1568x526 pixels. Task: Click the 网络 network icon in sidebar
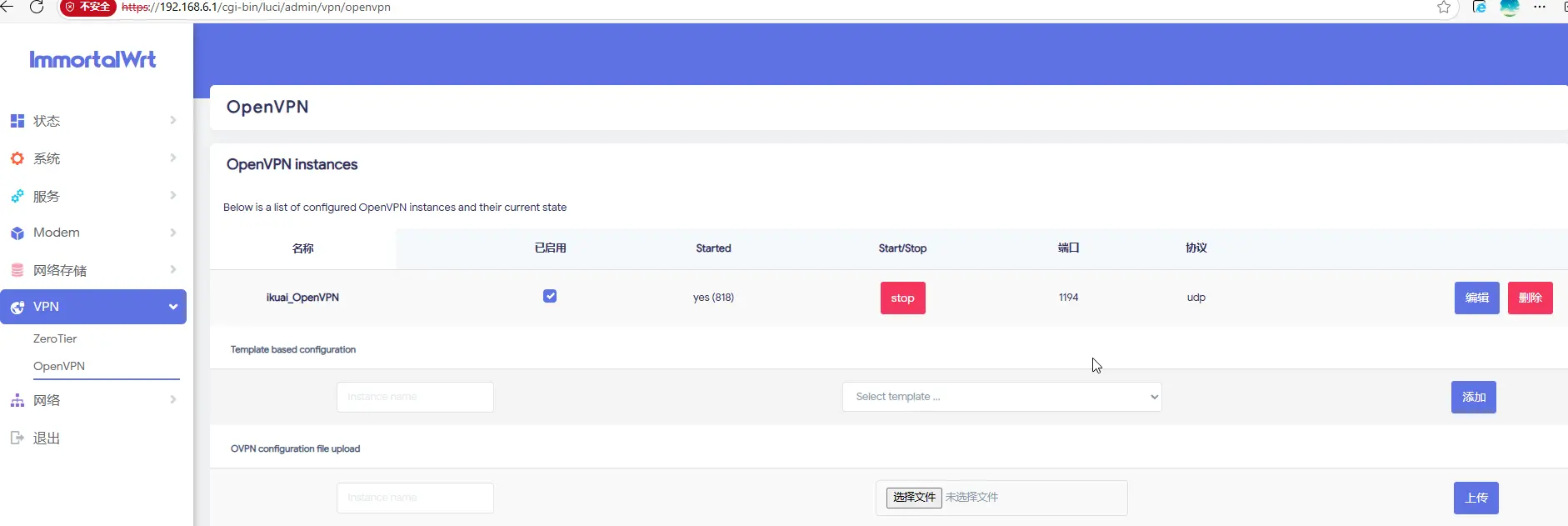point(17,401)
